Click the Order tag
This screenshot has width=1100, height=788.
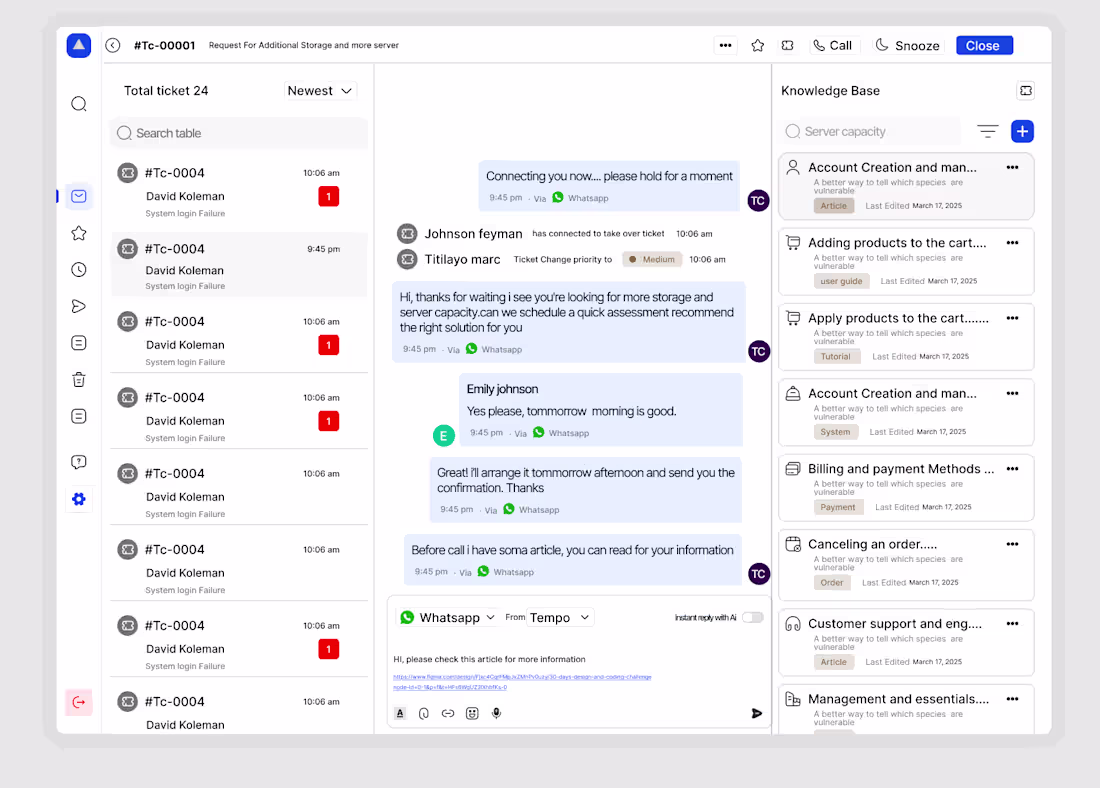tap(832, 582)
